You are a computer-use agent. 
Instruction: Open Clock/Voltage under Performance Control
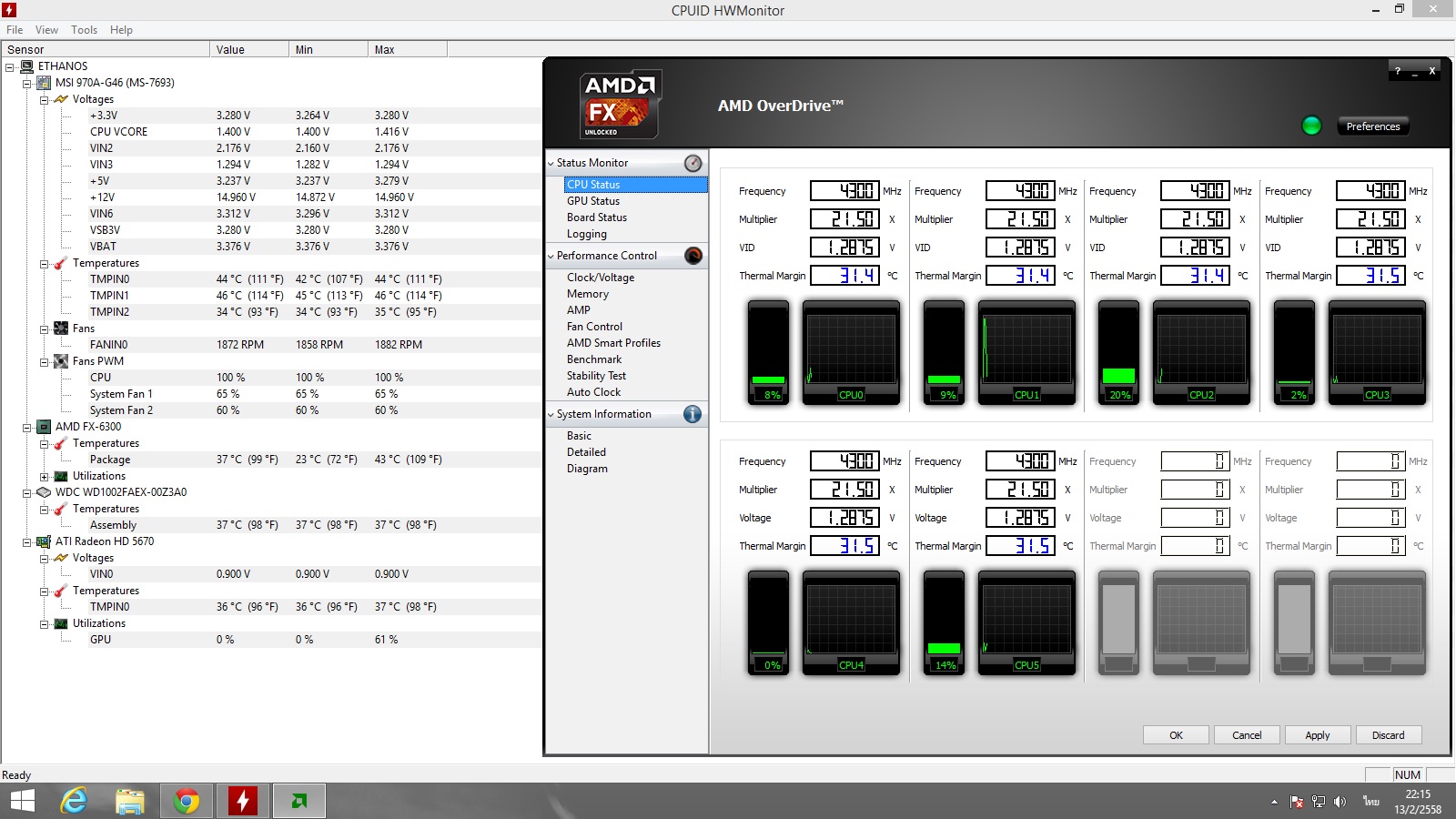point(601,278)
